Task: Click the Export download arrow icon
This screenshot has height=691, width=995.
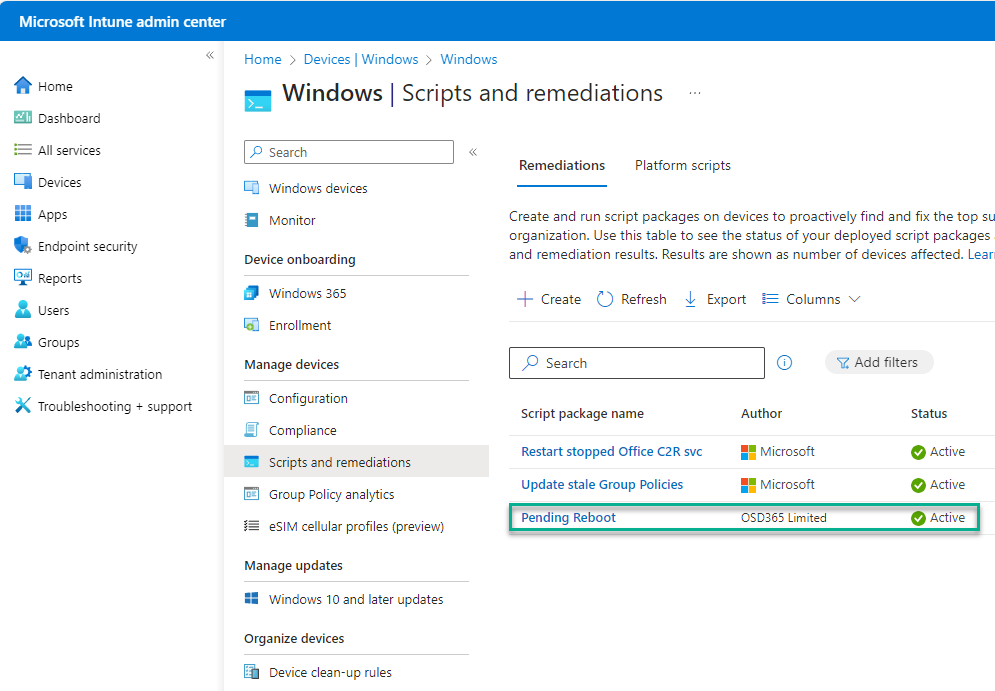Action: 690,299
